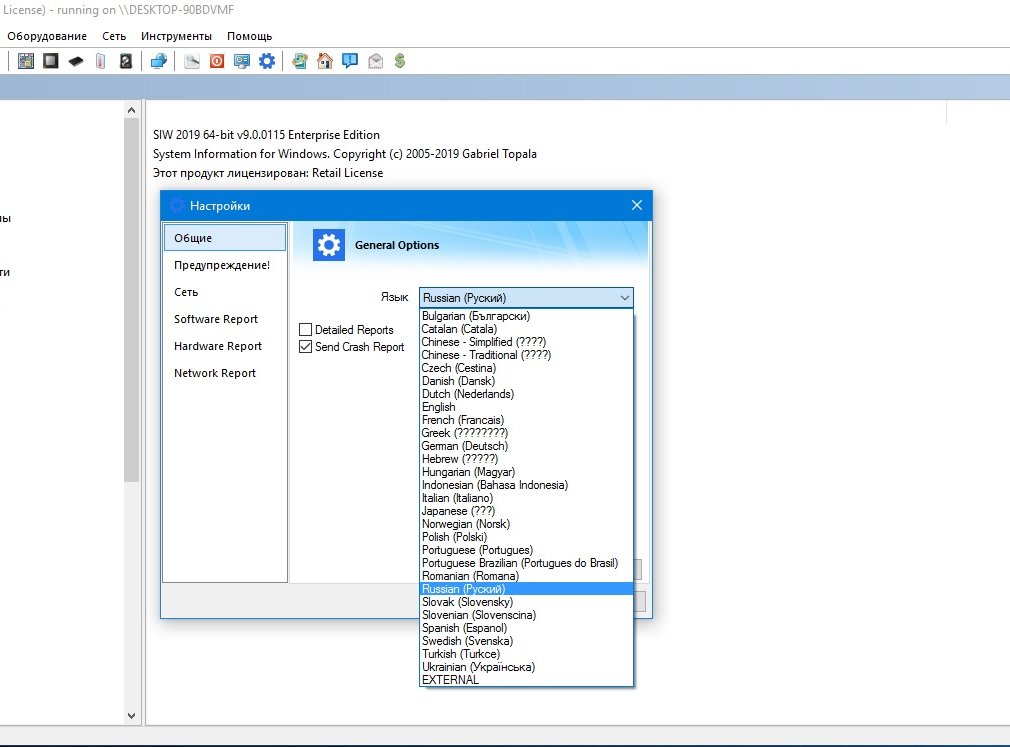The width and height of the screenshot is (1010, 747).
Task: Select the Japanese language entry
Action: point(526,511)
